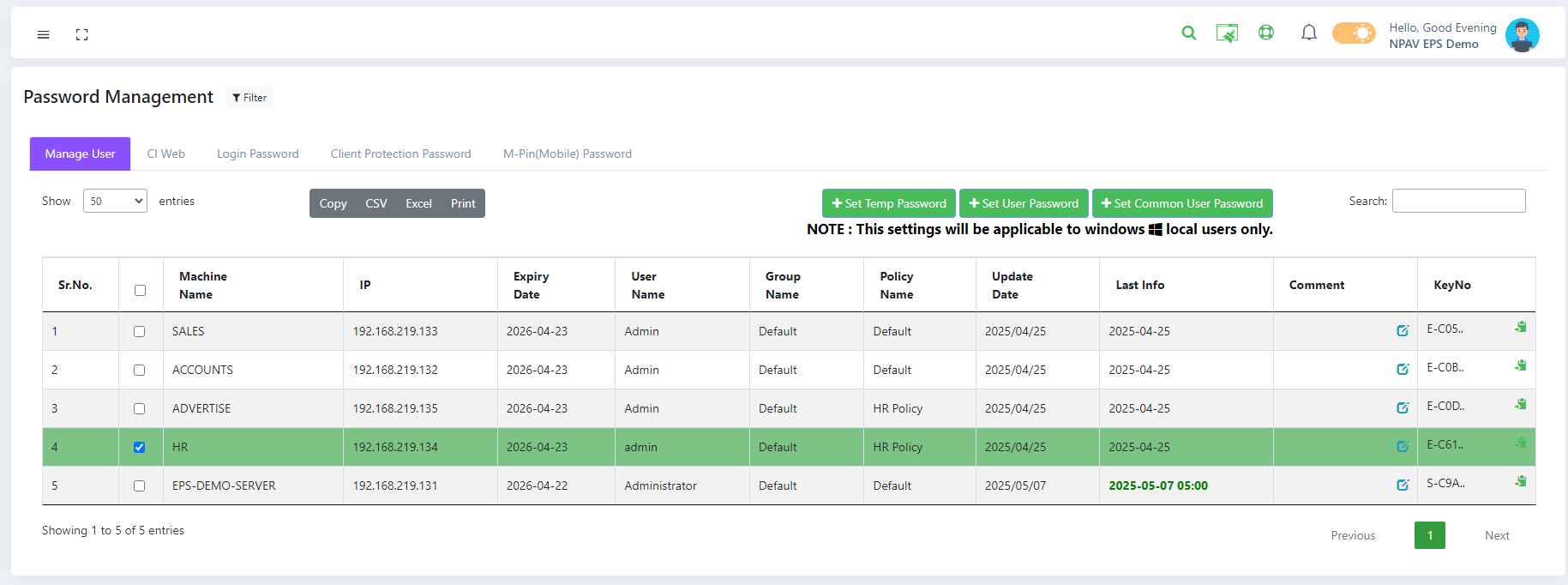Copy table data with Copy button
Image resolution: width=1568 pixels, height=585 pixels.
coord(333,203)
